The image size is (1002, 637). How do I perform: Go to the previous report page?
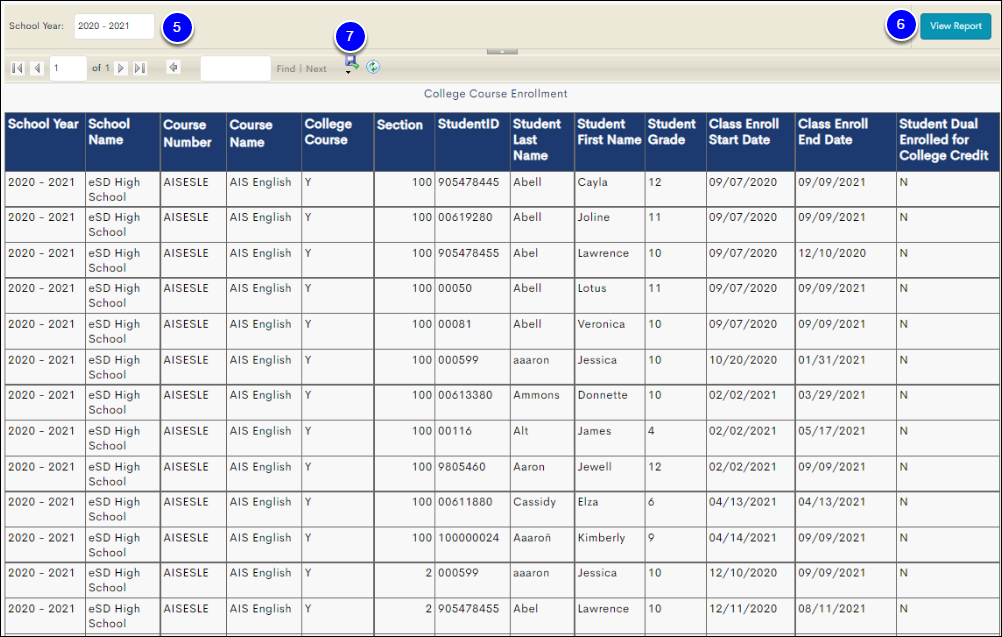[38, 68]
